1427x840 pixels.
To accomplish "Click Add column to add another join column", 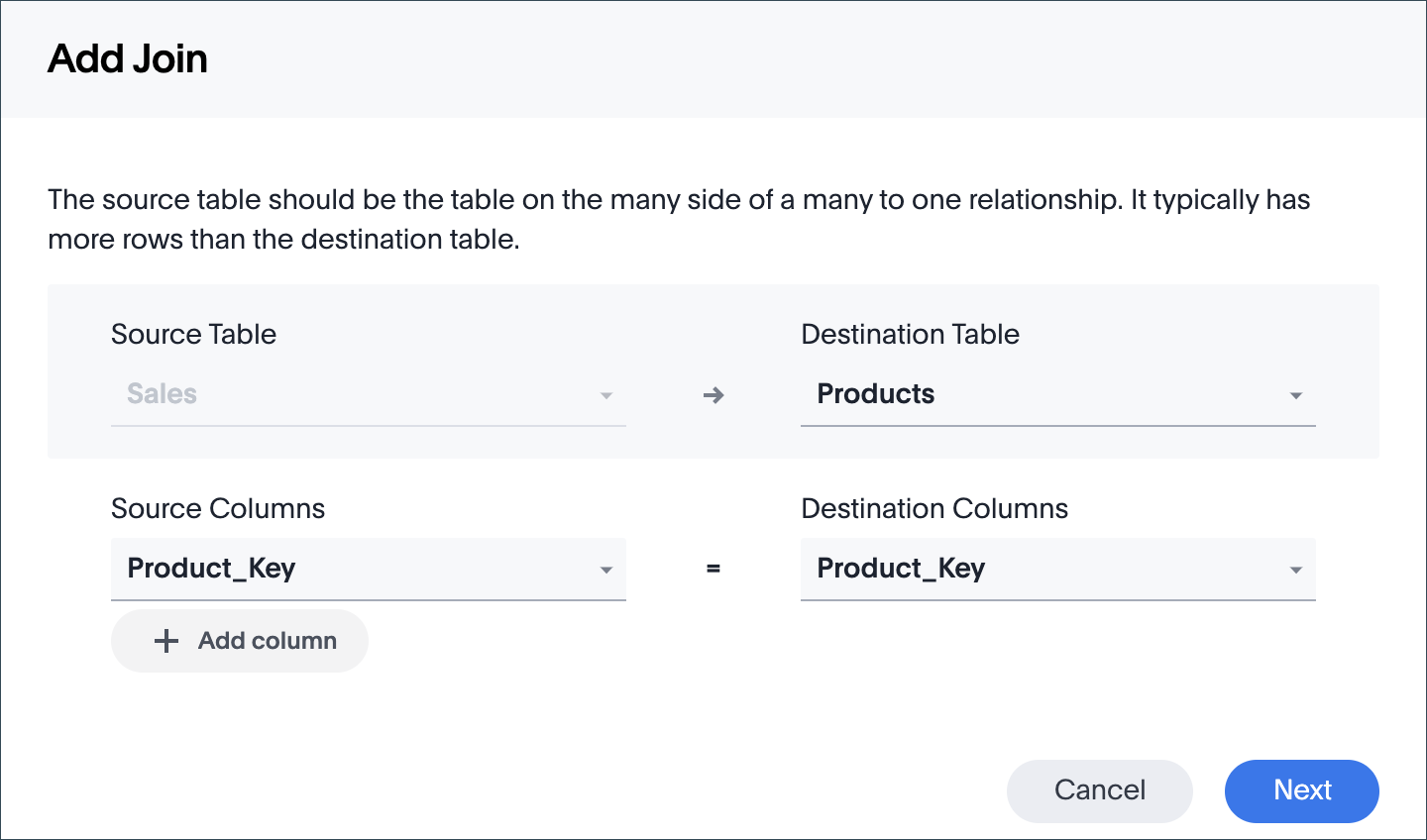I will (239, 641).
